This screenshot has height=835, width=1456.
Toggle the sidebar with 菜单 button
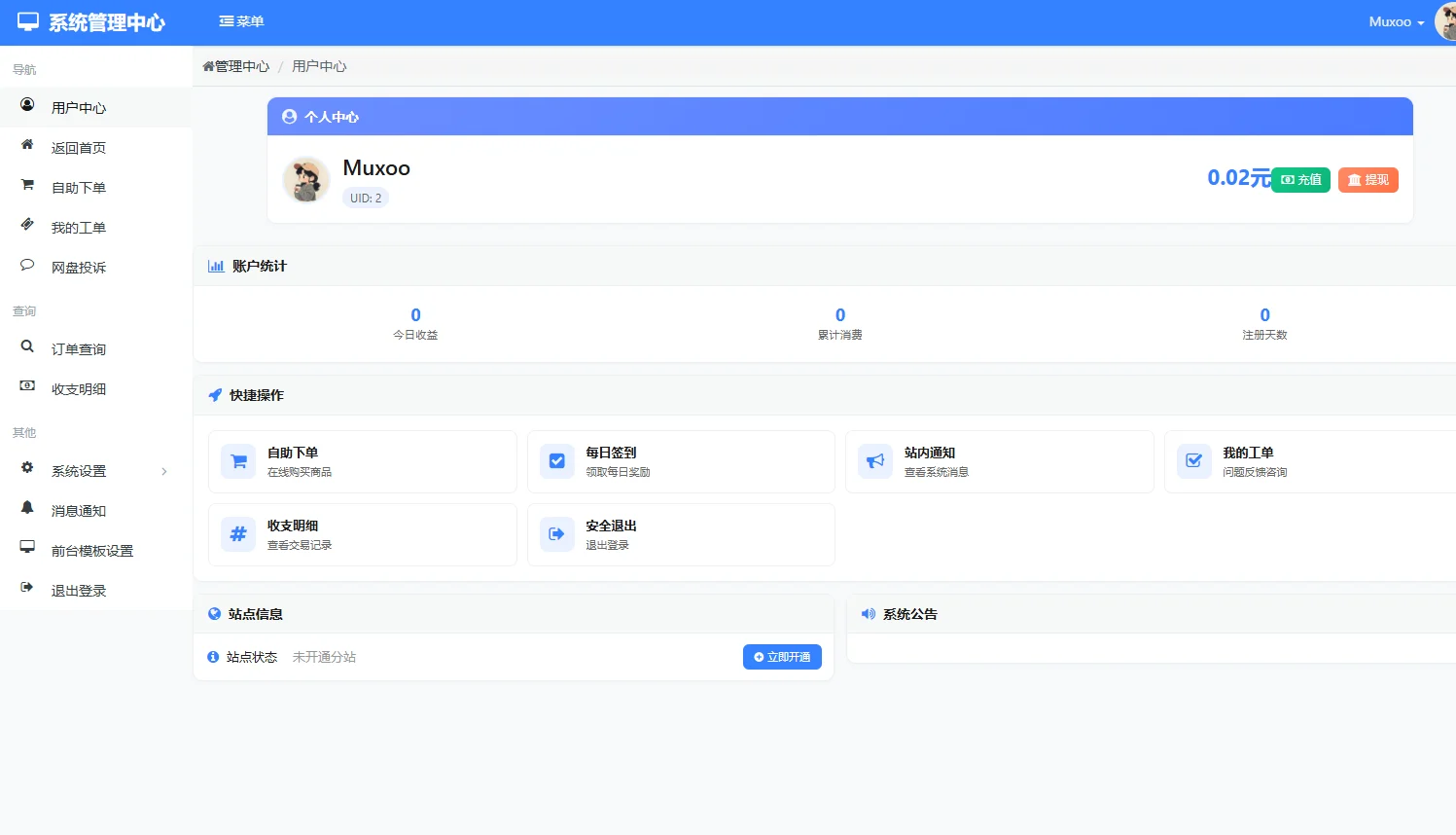(241, 21)
